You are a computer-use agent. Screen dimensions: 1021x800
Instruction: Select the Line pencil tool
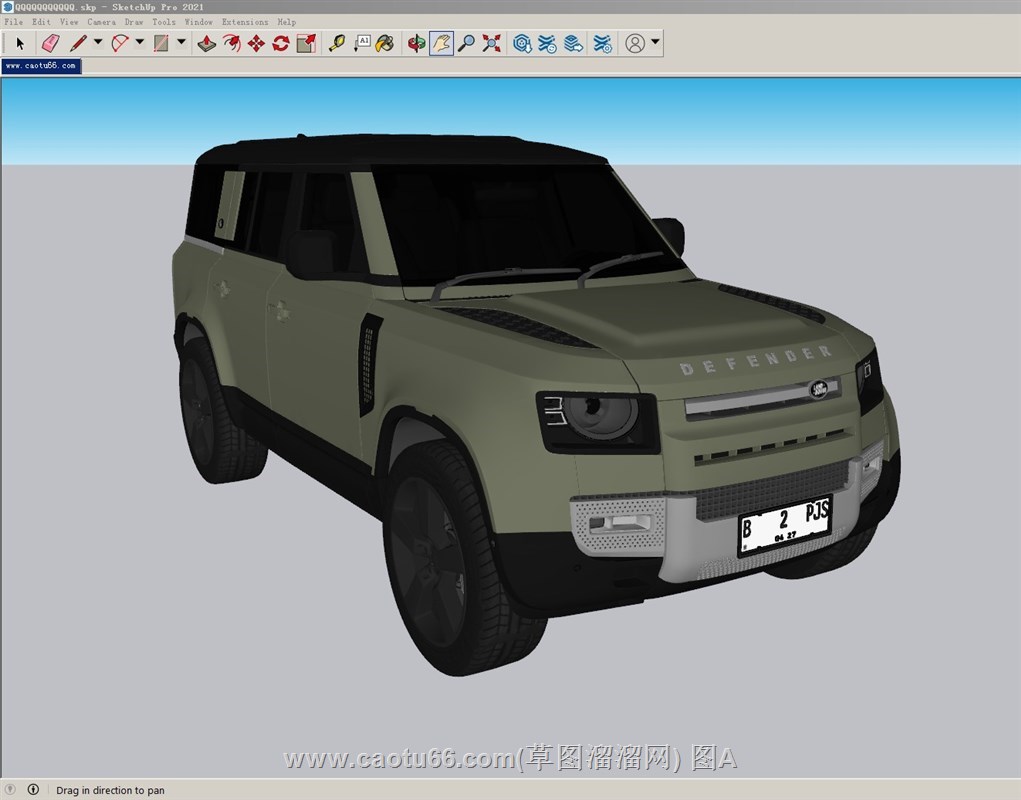[x=79, y=44]
